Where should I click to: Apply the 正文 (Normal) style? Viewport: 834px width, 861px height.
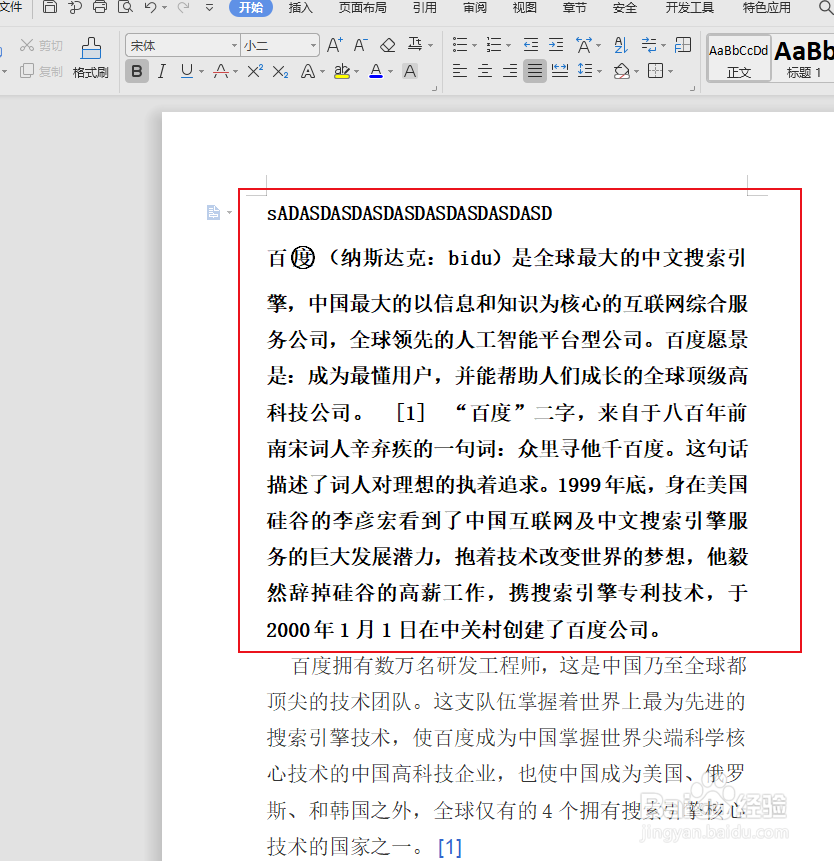(x=739, y=59)
